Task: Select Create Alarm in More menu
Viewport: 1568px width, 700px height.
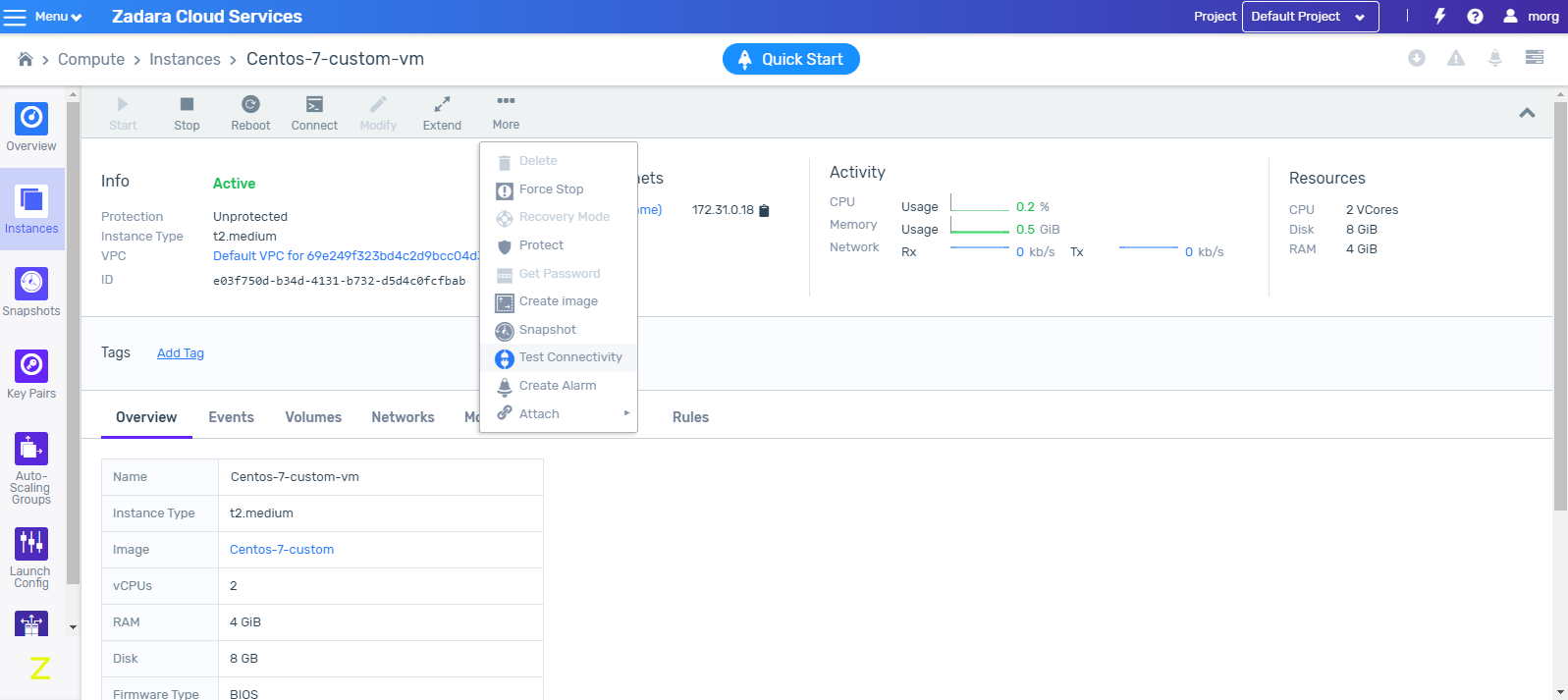Action: click(x=559, y=386)
